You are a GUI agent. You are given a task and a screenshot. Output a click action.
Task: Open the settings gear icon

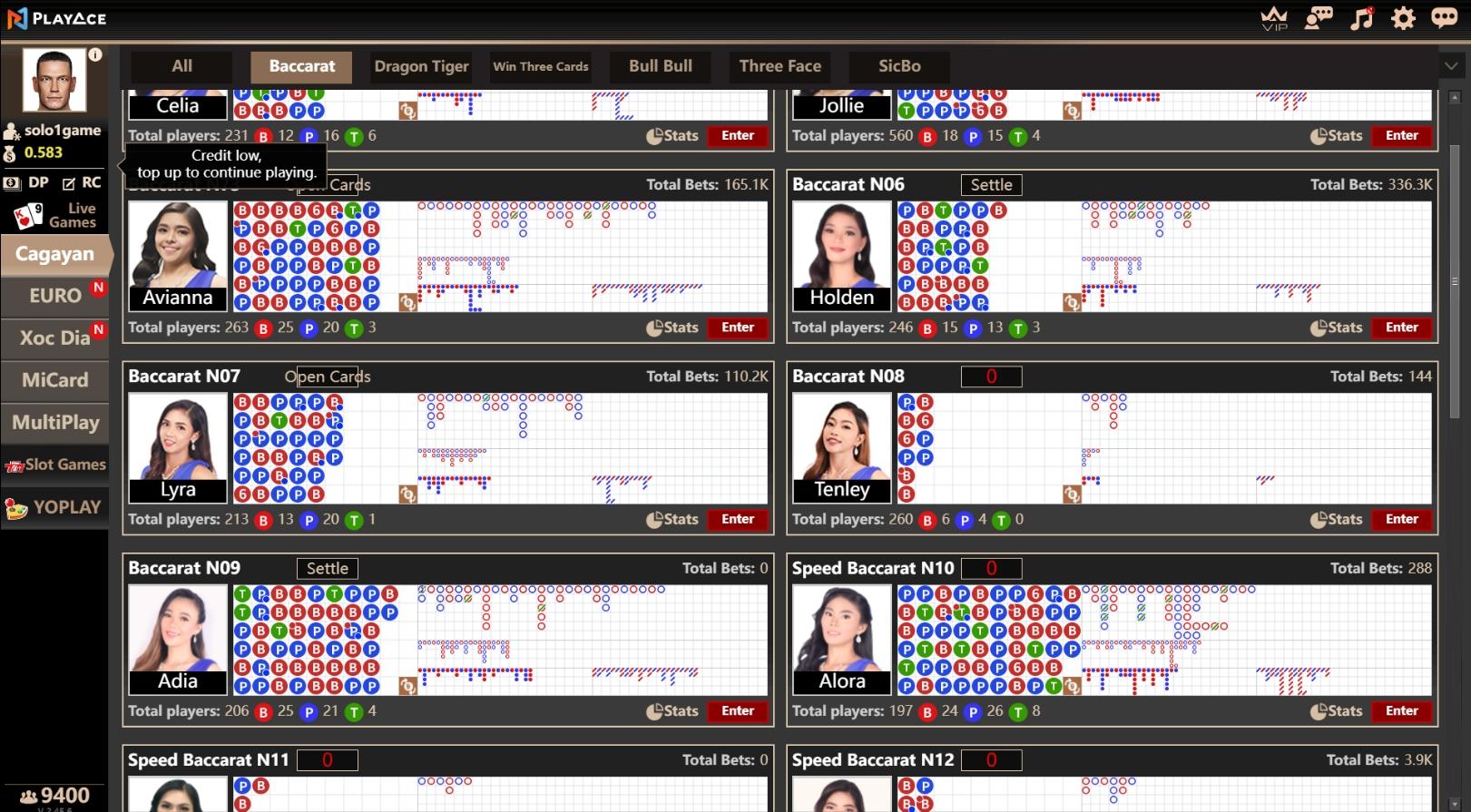1403,18
